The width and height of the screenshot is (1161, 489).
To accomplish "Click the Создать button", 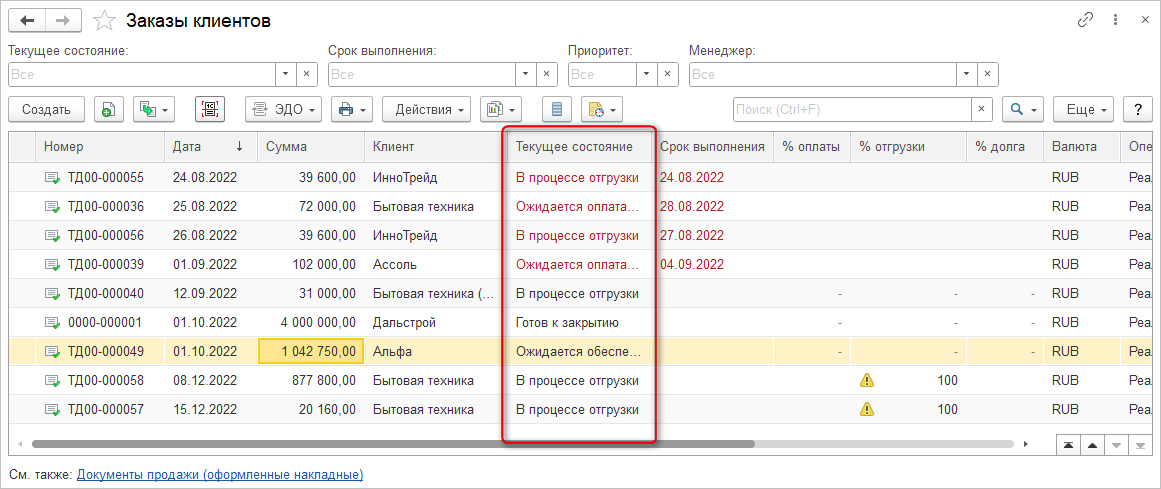I will 47,110.
